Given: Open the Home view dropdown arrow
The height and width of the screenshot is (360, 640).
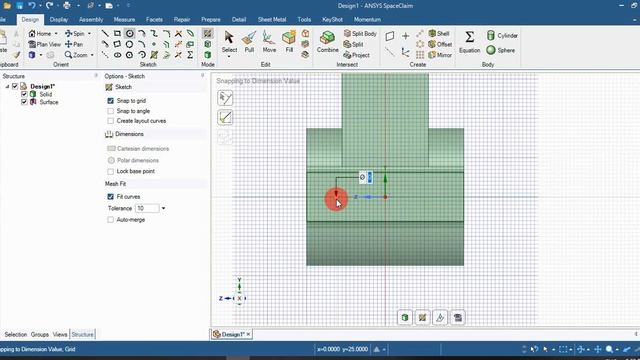Looking at the screenshot, I should click(x=56, y=33).
